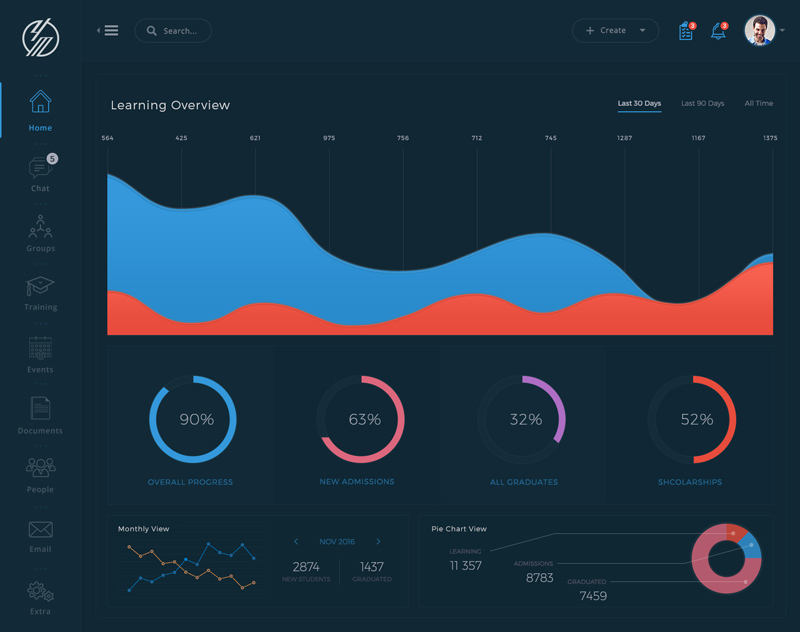The height and width of the screenshot is (632, 800).
Task: Open Documents from the sidebar
Action: tap(40, 408)
